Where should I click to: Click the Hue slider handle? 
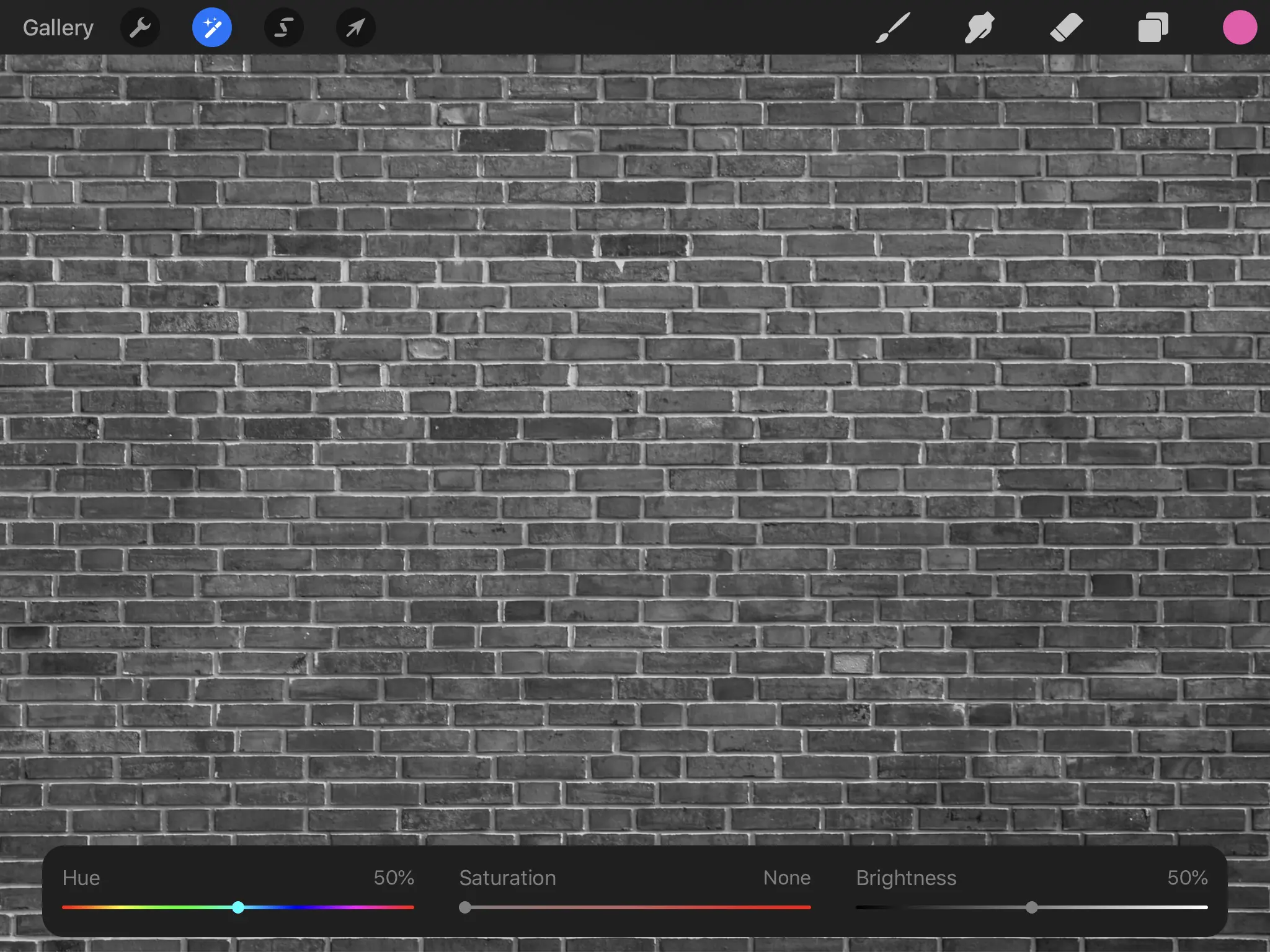[238, 907]
